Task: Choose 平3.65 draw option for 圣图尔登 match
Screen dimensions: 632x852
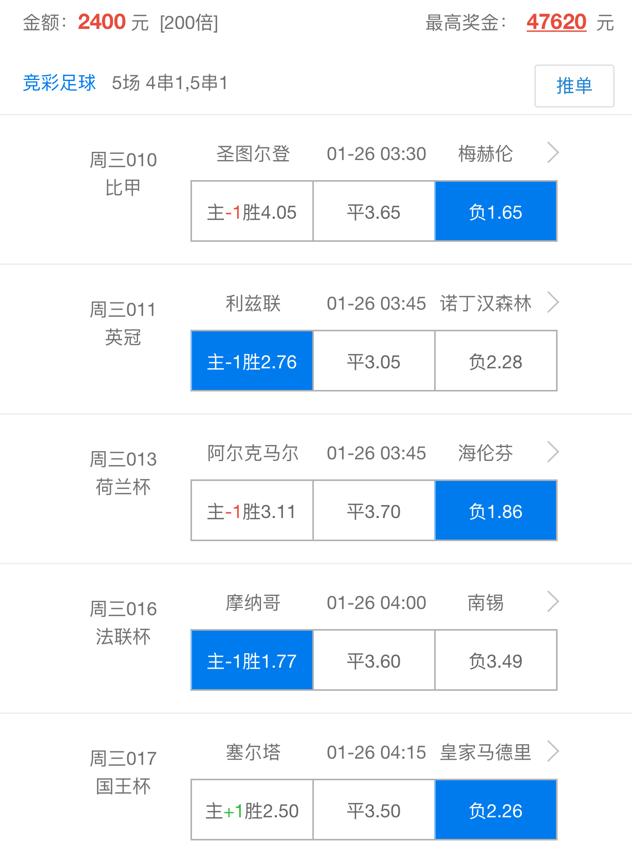Action: [373, 211]
